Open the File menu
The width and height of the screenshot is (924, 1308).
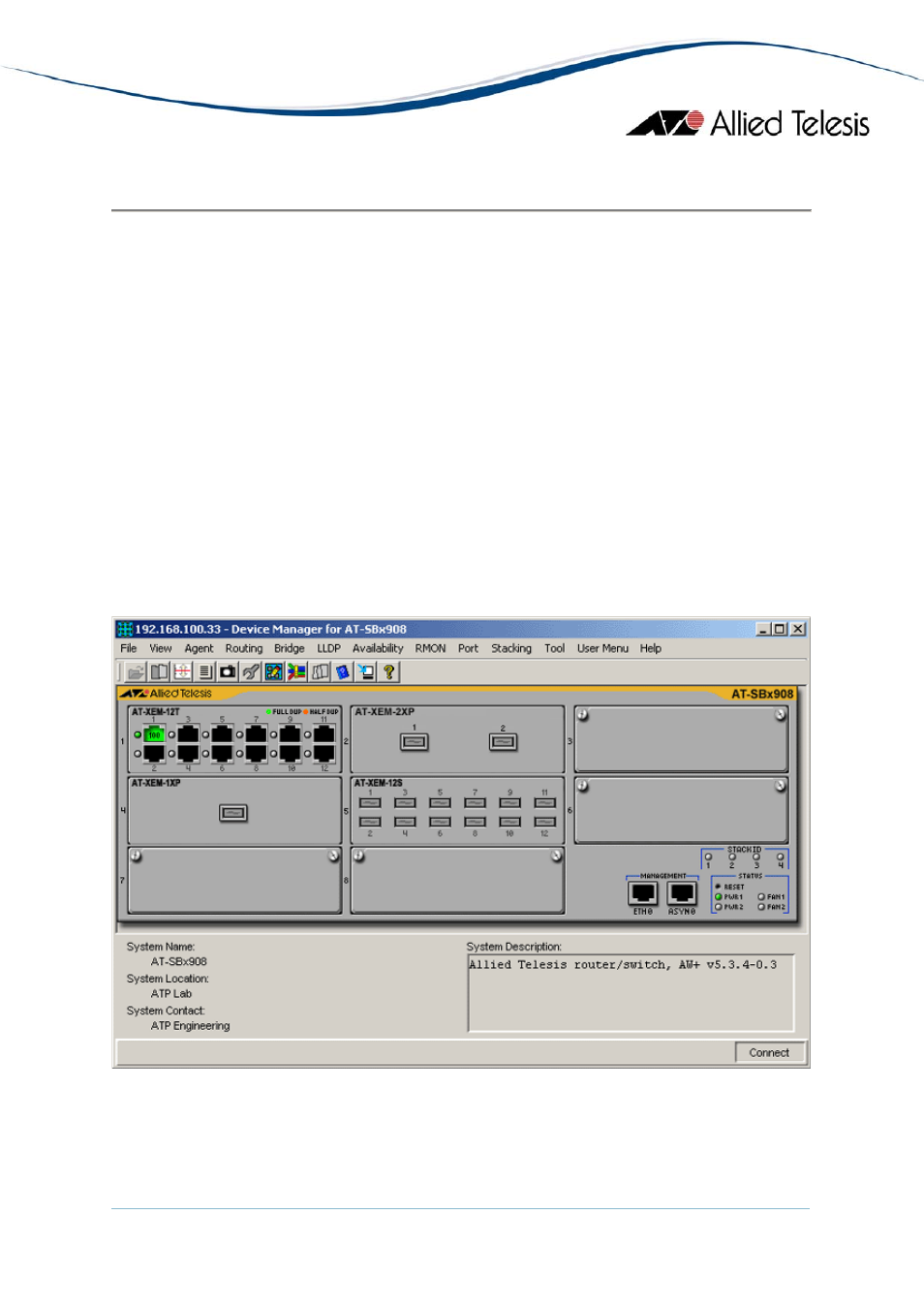click(129, 648)
